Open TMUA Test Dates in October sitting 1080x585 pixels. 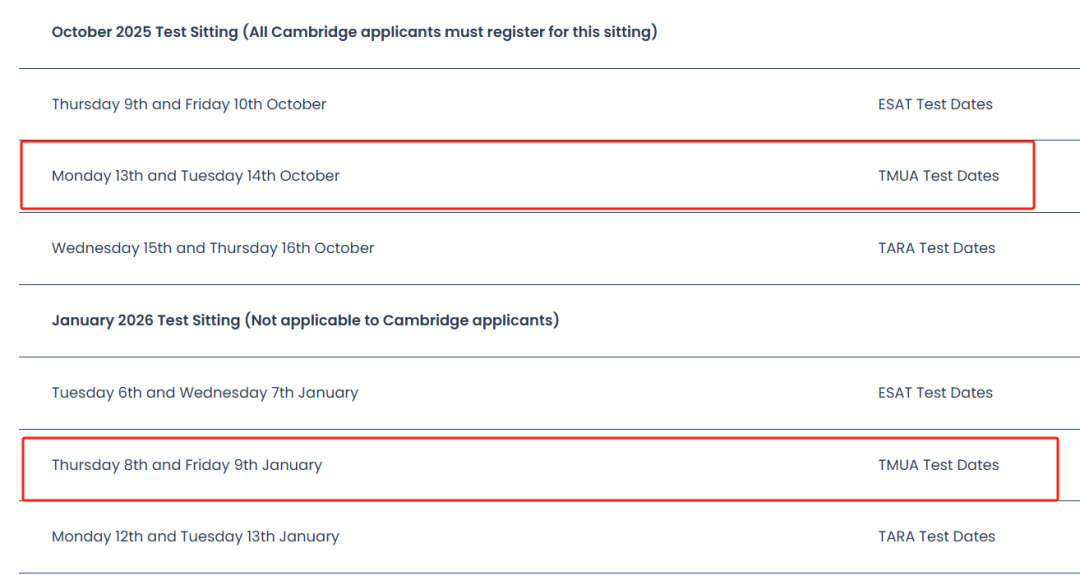tap(938, 176)
